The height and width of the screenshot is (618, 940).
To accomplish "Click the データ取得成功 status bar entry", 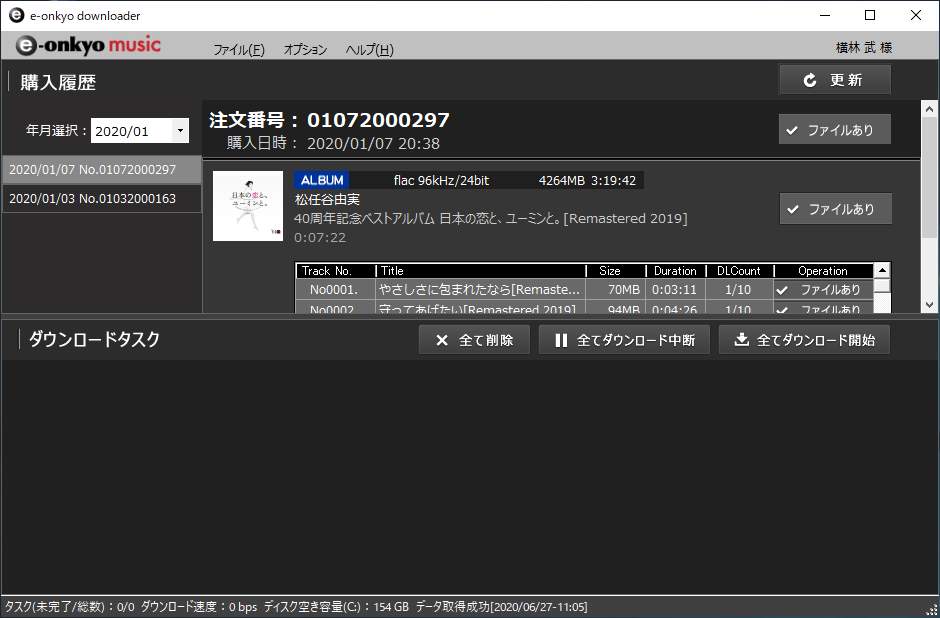I will pos(501,607).
